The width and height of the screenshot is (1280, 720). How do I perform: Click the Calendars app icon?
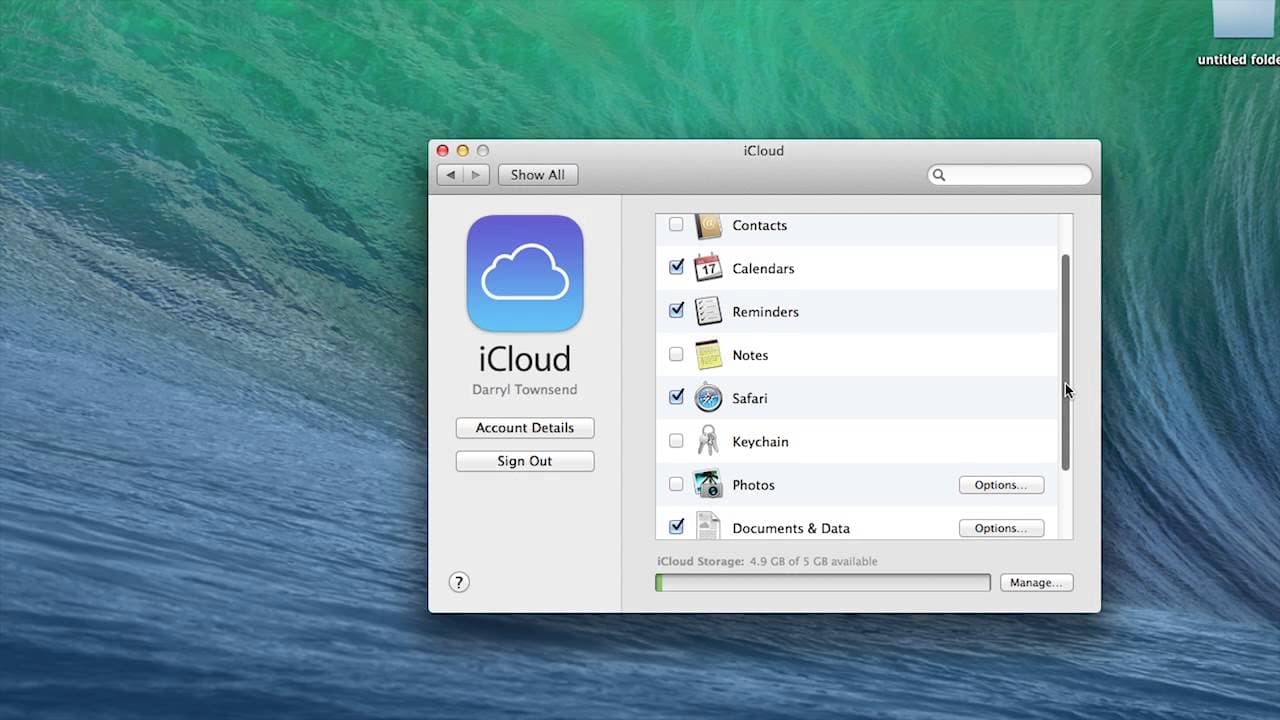tap(708, 268)
